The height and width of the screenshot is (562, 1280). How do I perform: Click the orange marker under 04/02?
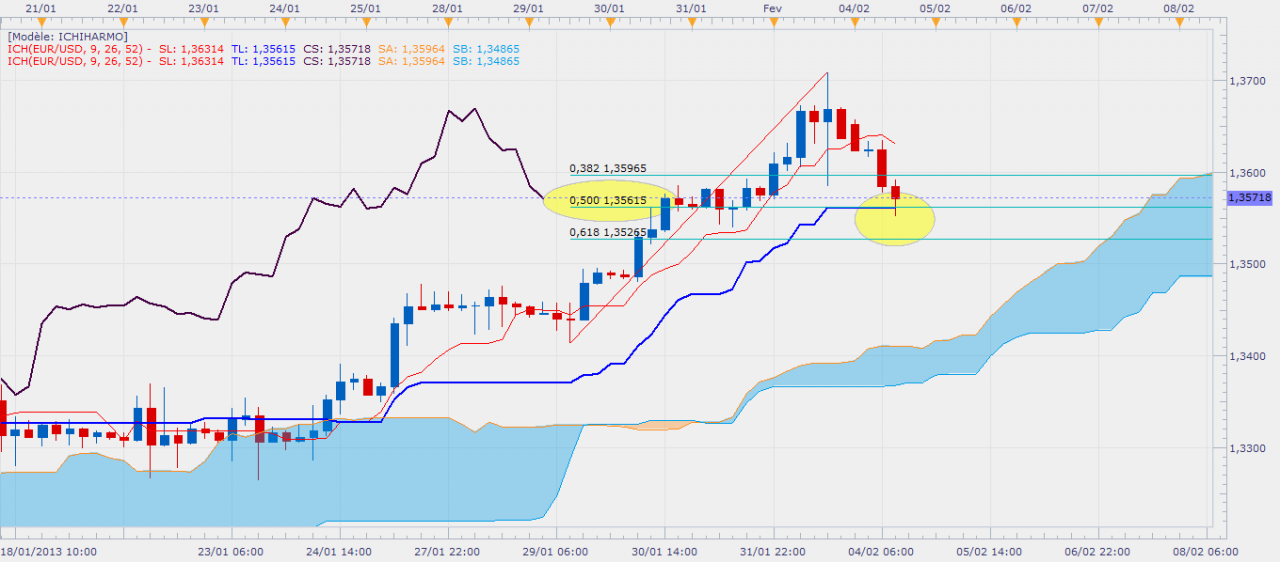point(854,20)
